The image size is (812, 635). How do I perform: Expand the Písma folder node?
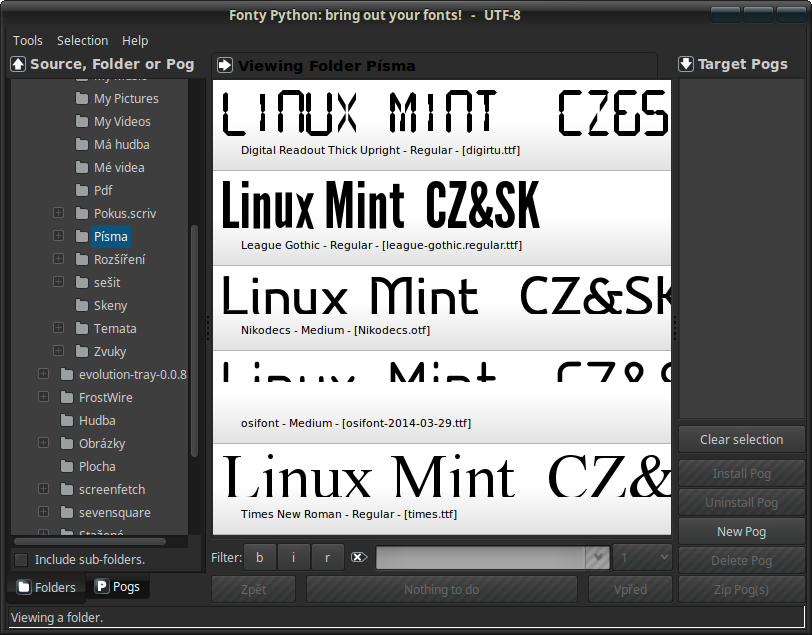coord(59,236)
